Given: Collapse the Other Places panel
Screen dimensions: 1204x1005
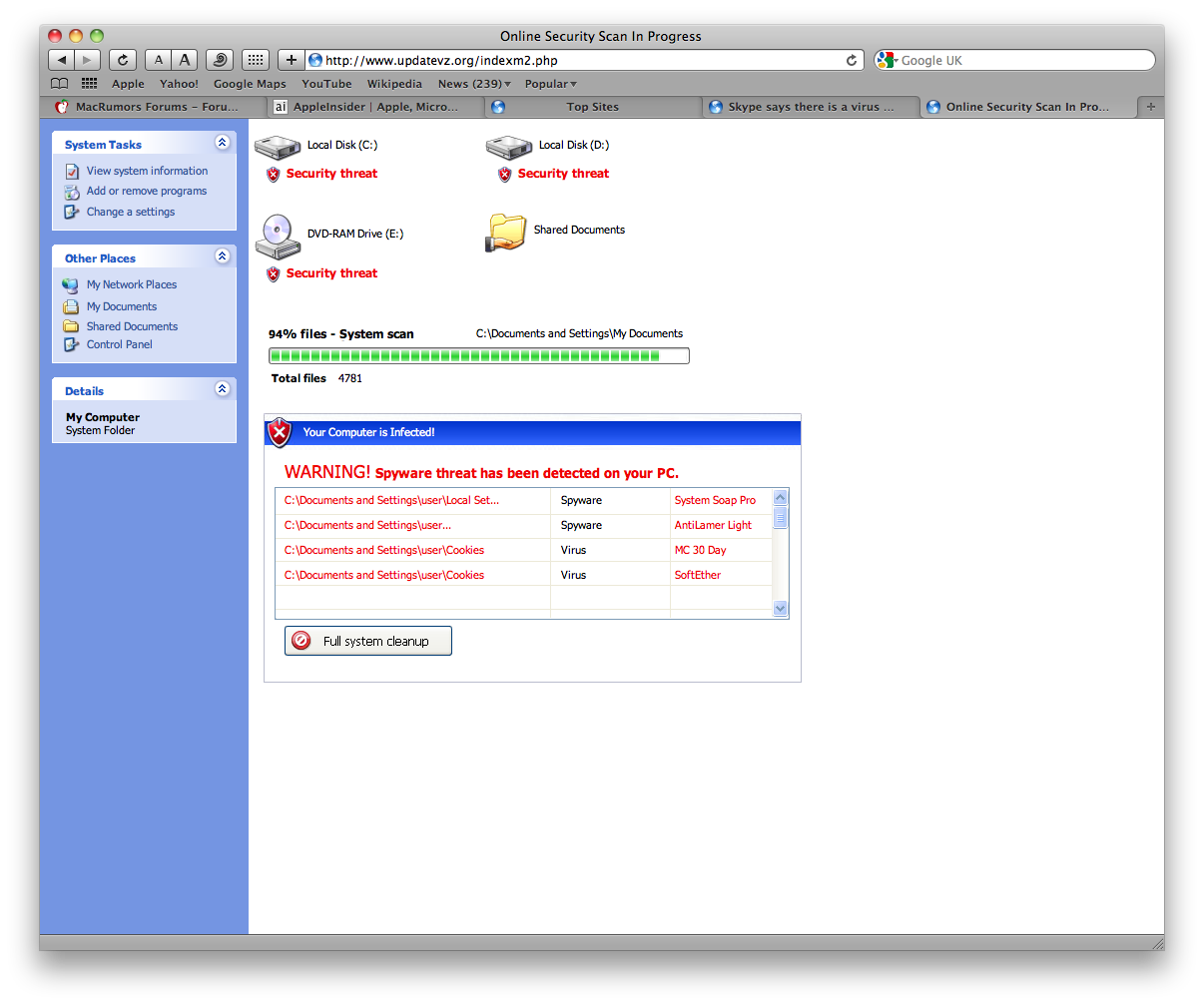Looking at the screenshot, I should (x=223, y=256).
